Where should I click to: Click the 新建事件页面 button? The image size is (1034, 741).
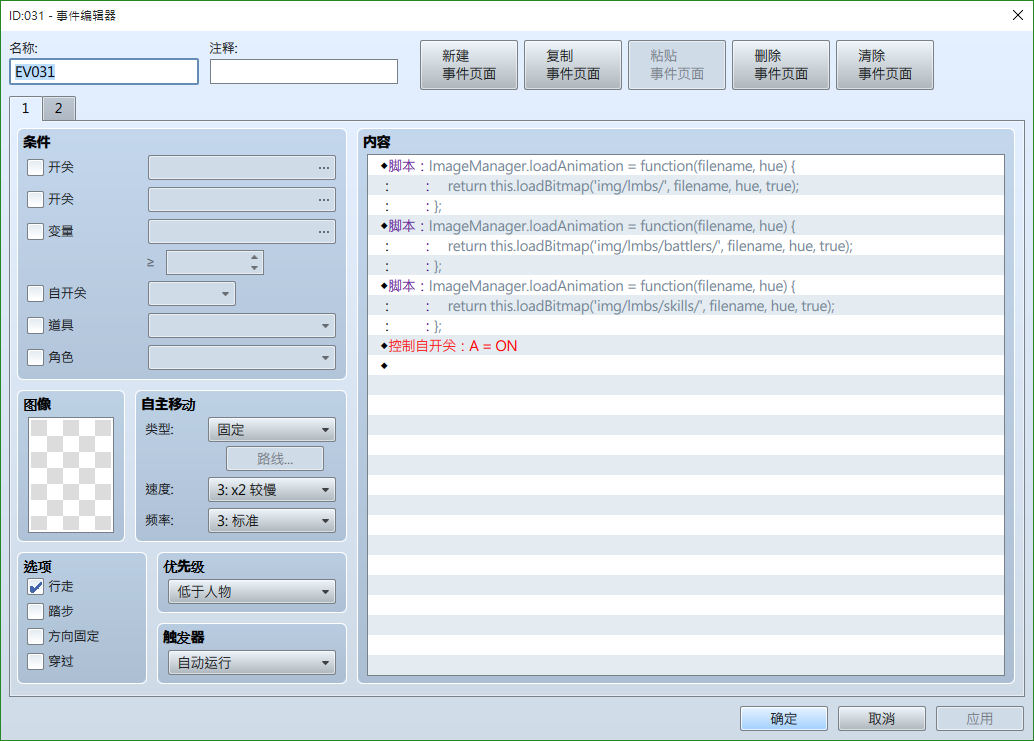(x=469, y=65)
